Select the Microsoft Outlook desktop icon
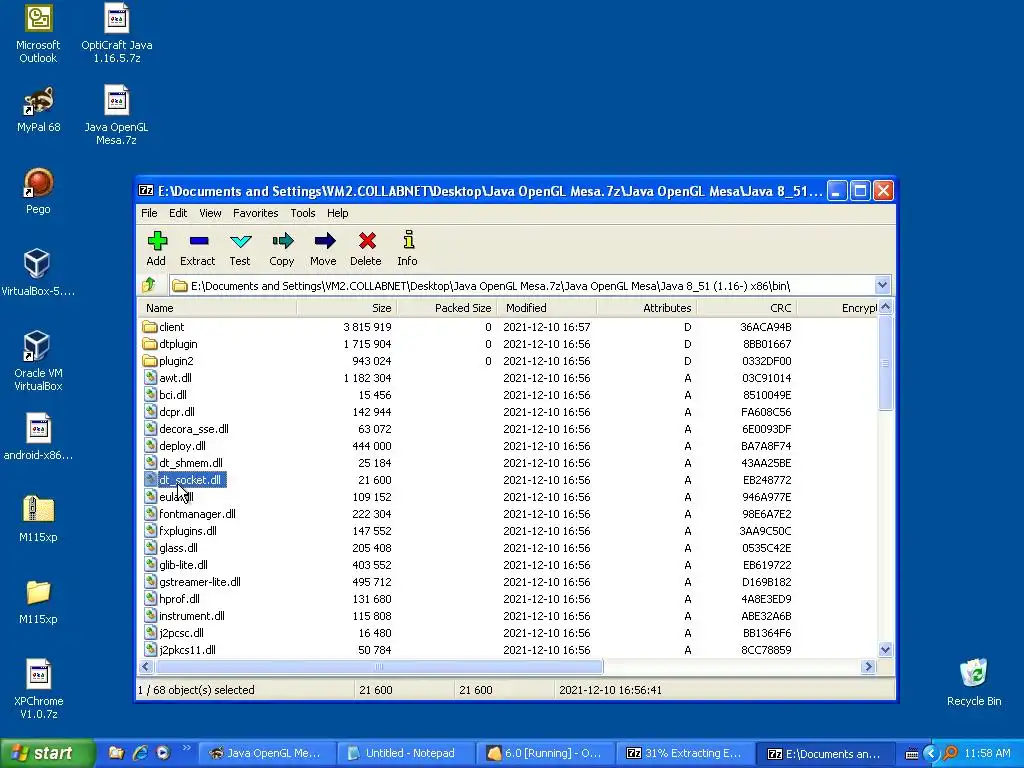 pos(38,34)
